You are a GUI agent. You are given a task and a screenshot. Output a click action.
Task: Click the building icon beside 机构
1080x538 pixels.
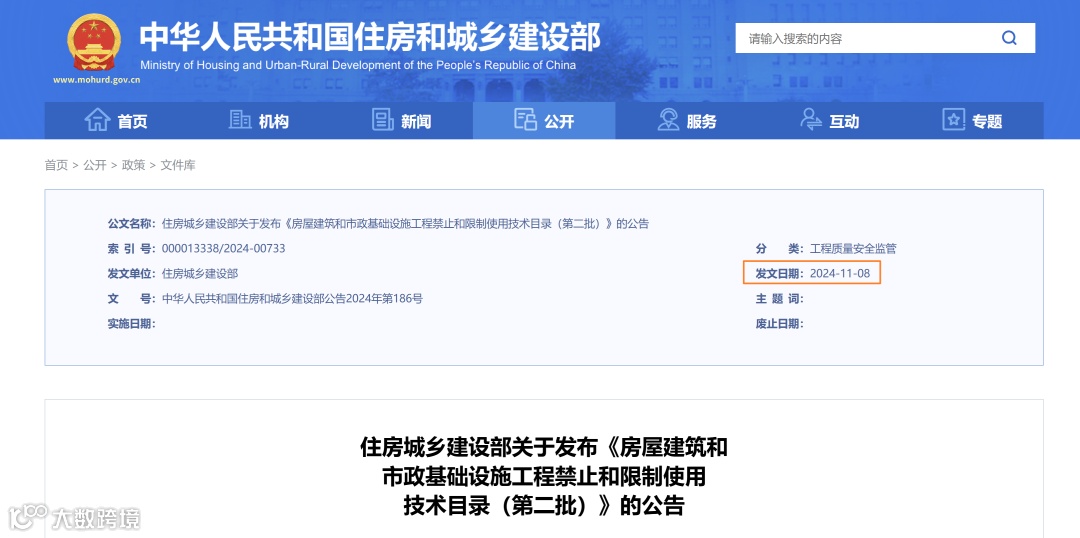[240, 120]
